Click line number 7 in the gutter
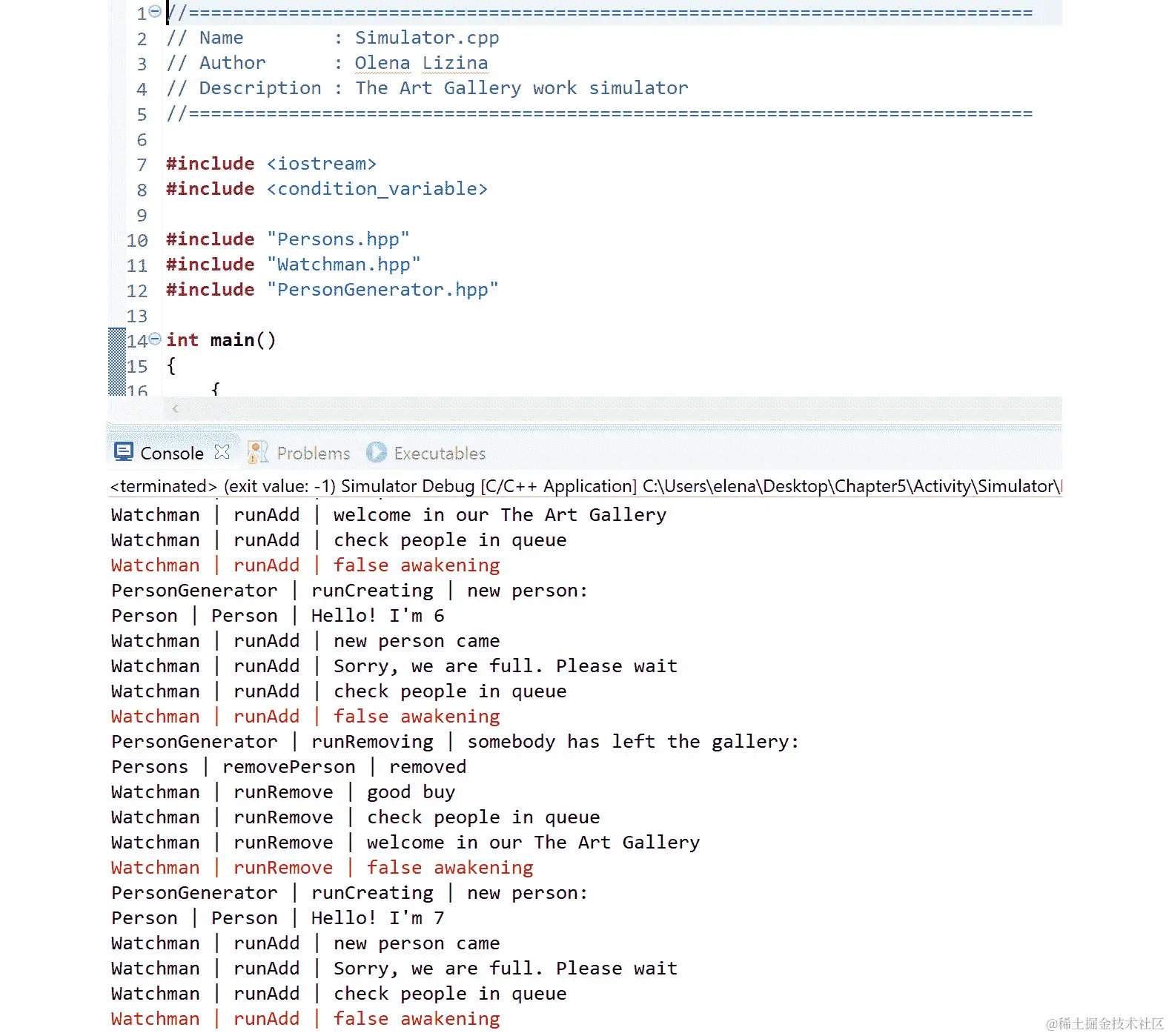 [142, 165]
